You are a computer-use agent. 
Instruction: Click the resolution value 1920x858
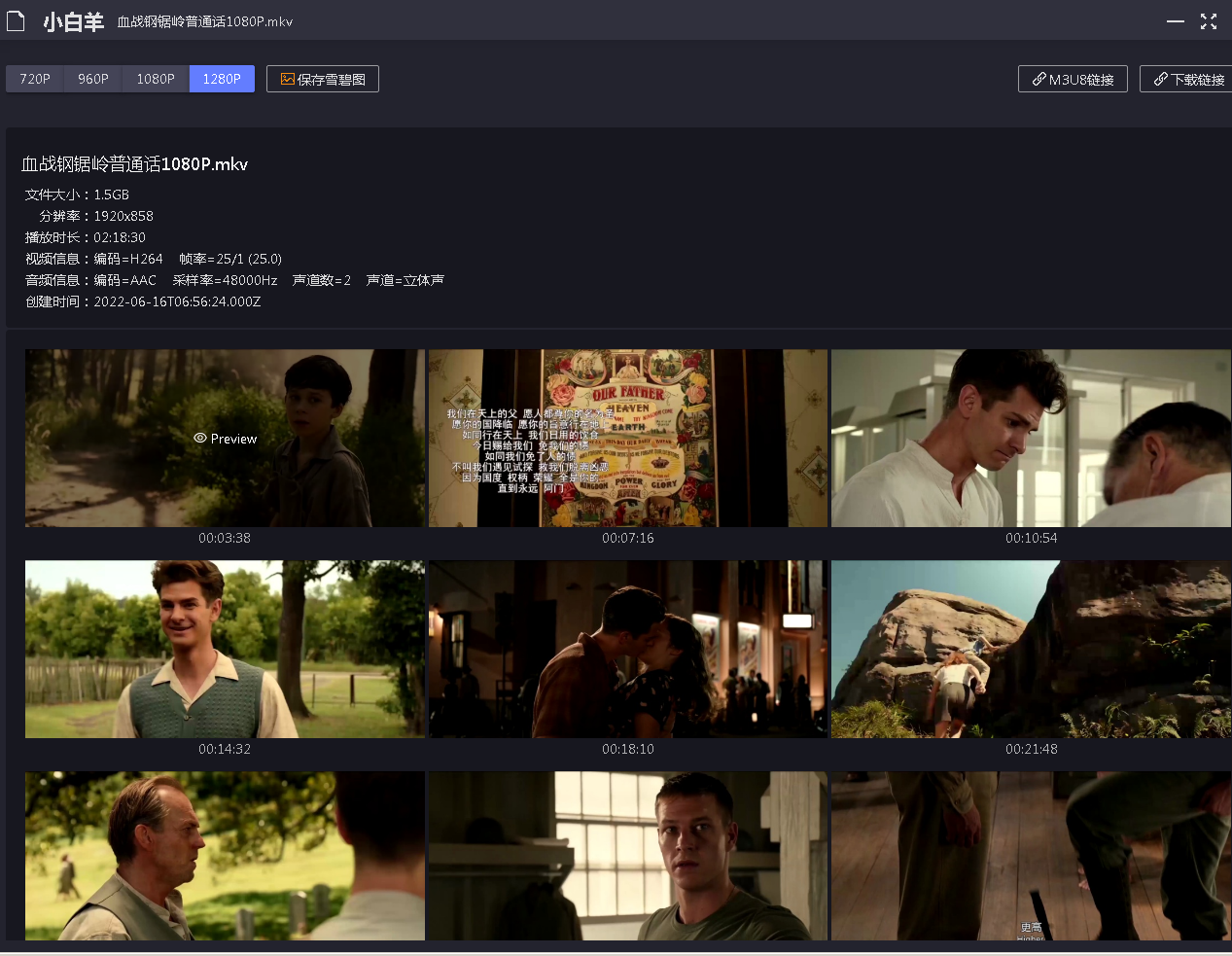pyautogui.click(x=123, y=216)
